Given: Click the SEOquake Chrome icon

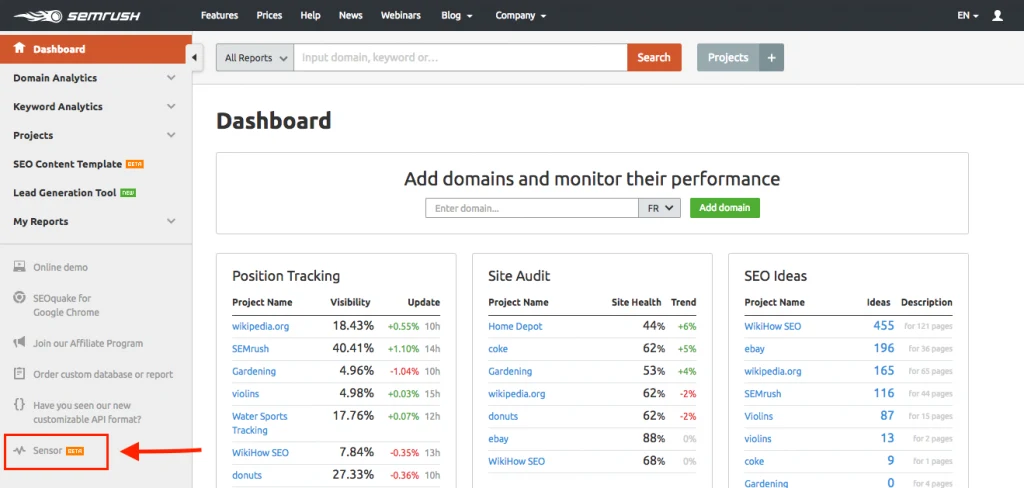Looking at the screenshot, I should 20,298.
